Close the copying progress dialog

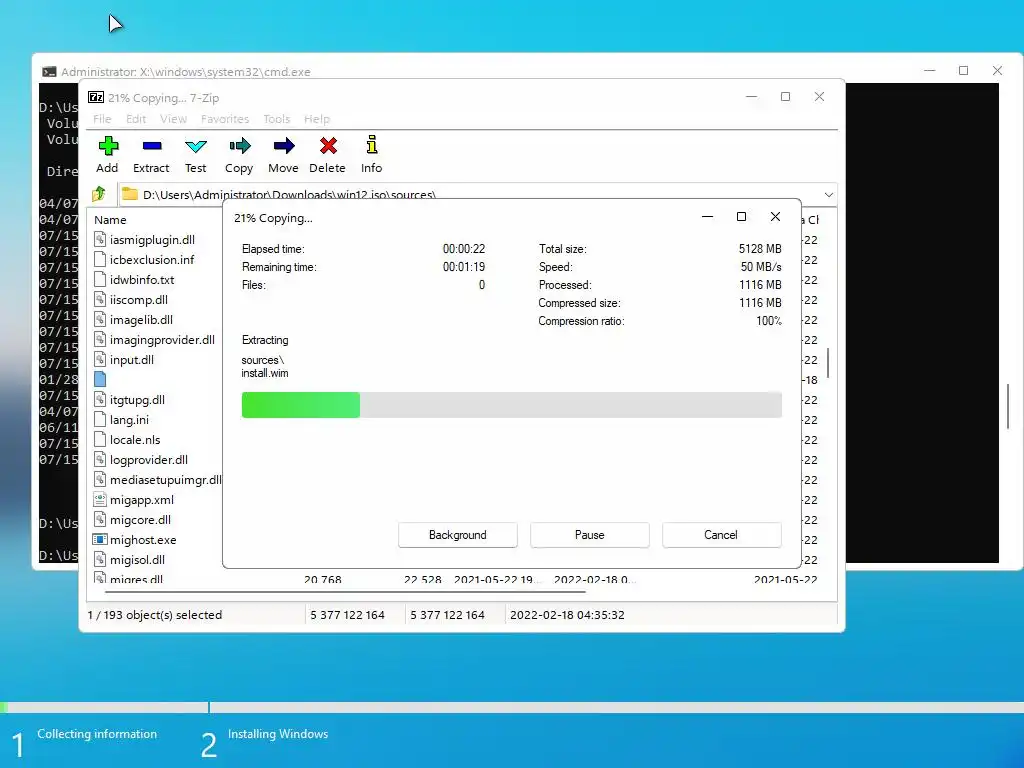click(x=775, y=217)
